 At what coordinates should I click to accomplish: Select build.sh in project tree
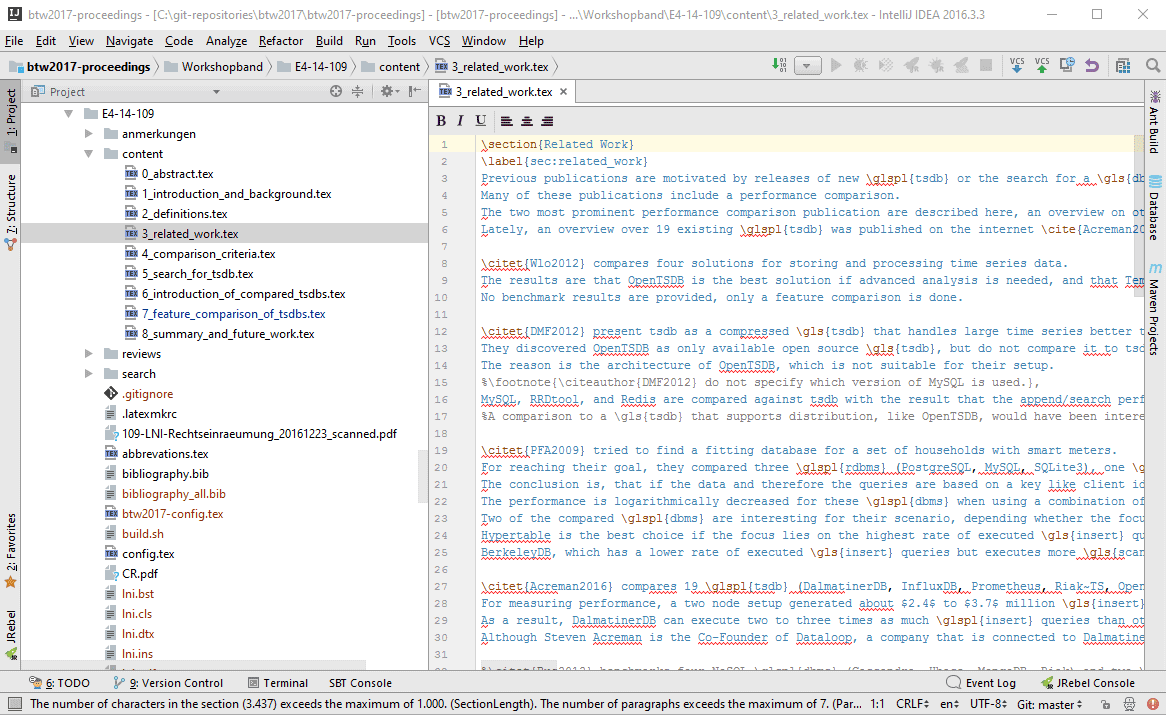pos(142,534)
